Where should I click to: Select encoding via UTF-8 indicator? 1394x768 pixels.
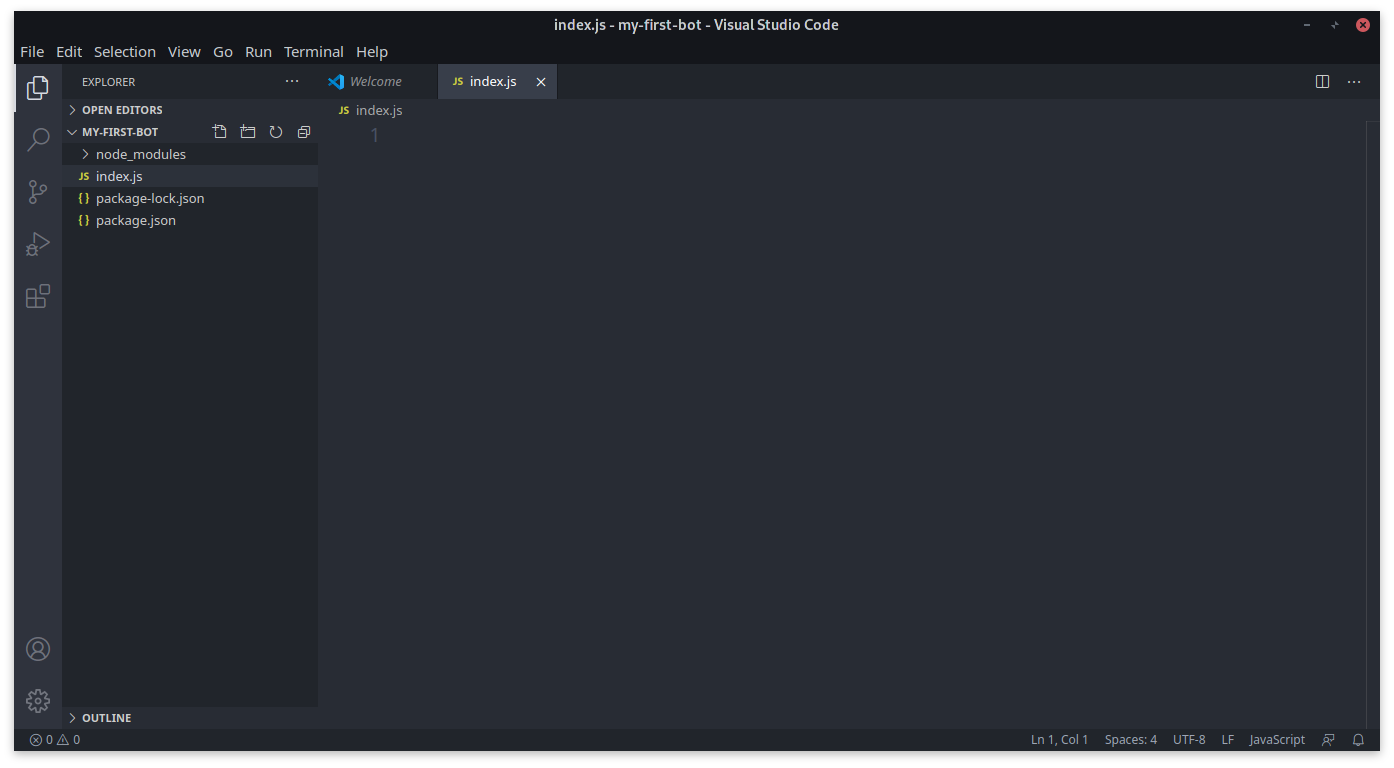click(1189, 740)
